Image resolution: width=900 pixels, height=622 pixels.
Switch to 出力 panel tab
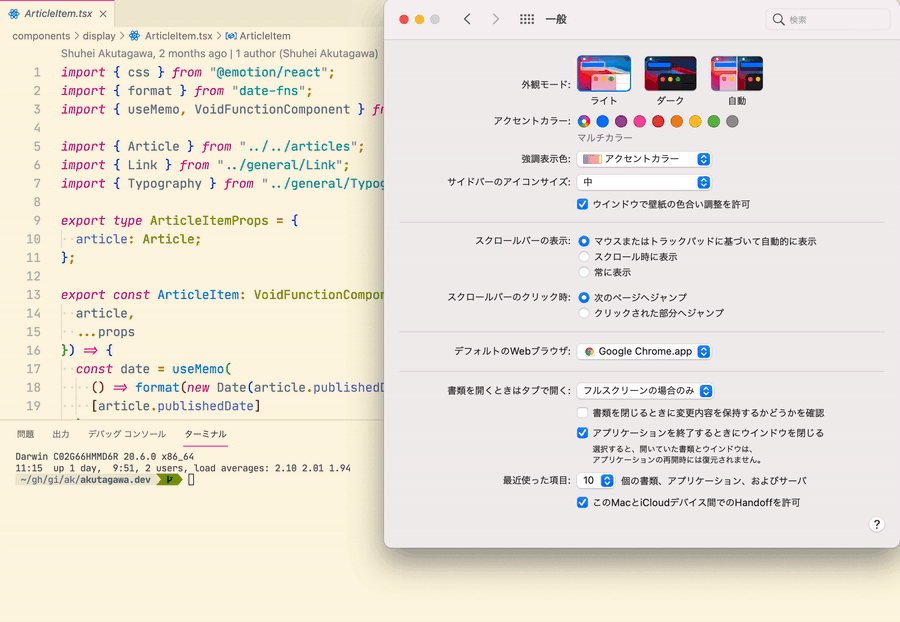pos(61,434)
